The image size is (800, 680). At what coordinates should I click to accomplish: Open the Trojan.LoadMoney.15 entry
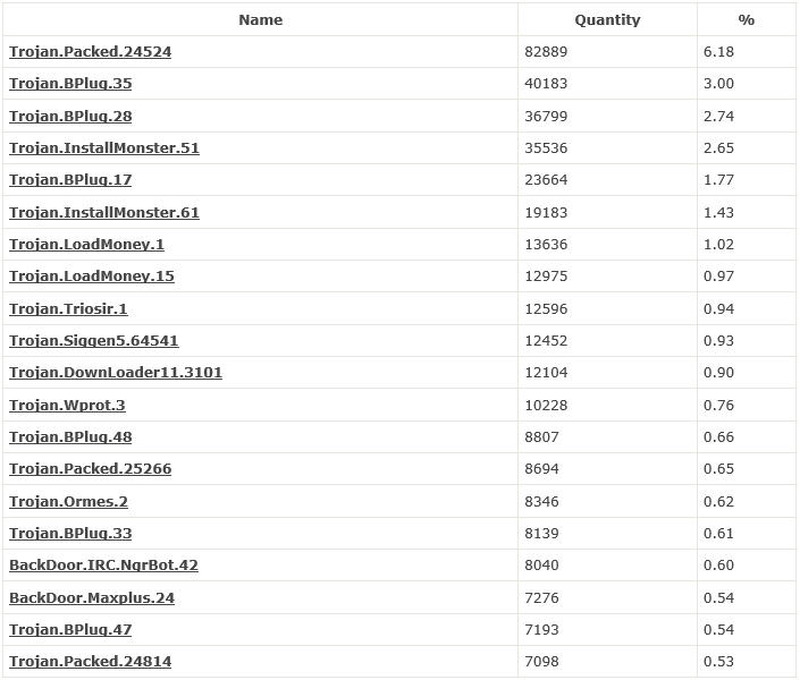(91, 276)
